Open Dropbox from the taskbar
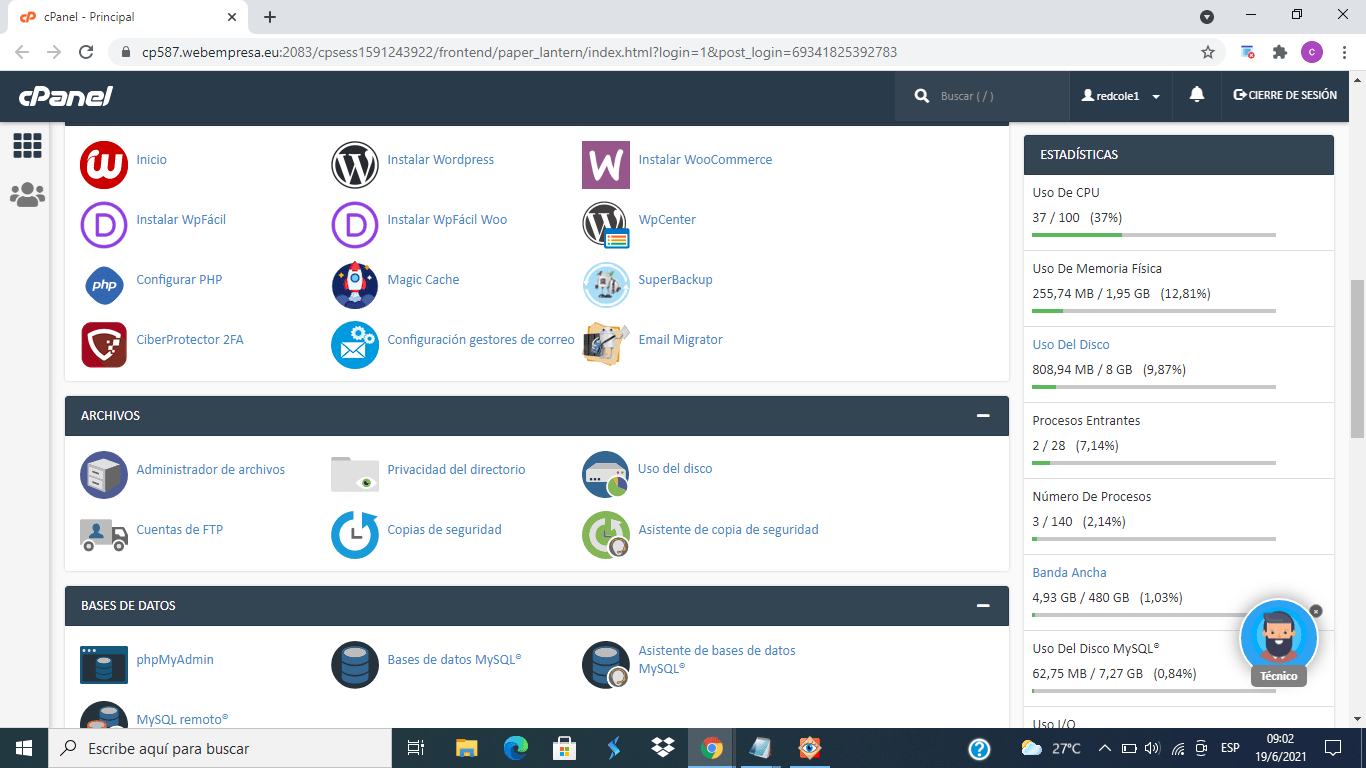 (x=662, y=748)
